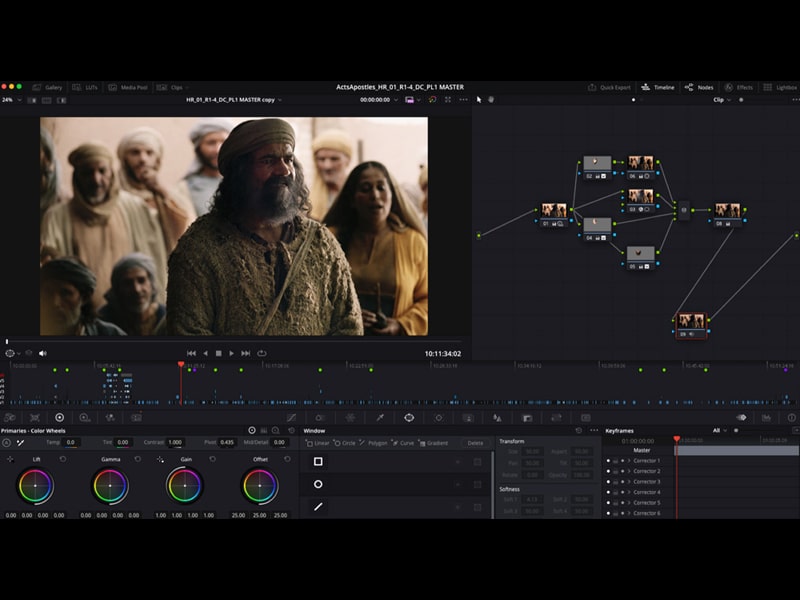
Task: Toggle the Nodes panel button
Action: tap(699, 87)
